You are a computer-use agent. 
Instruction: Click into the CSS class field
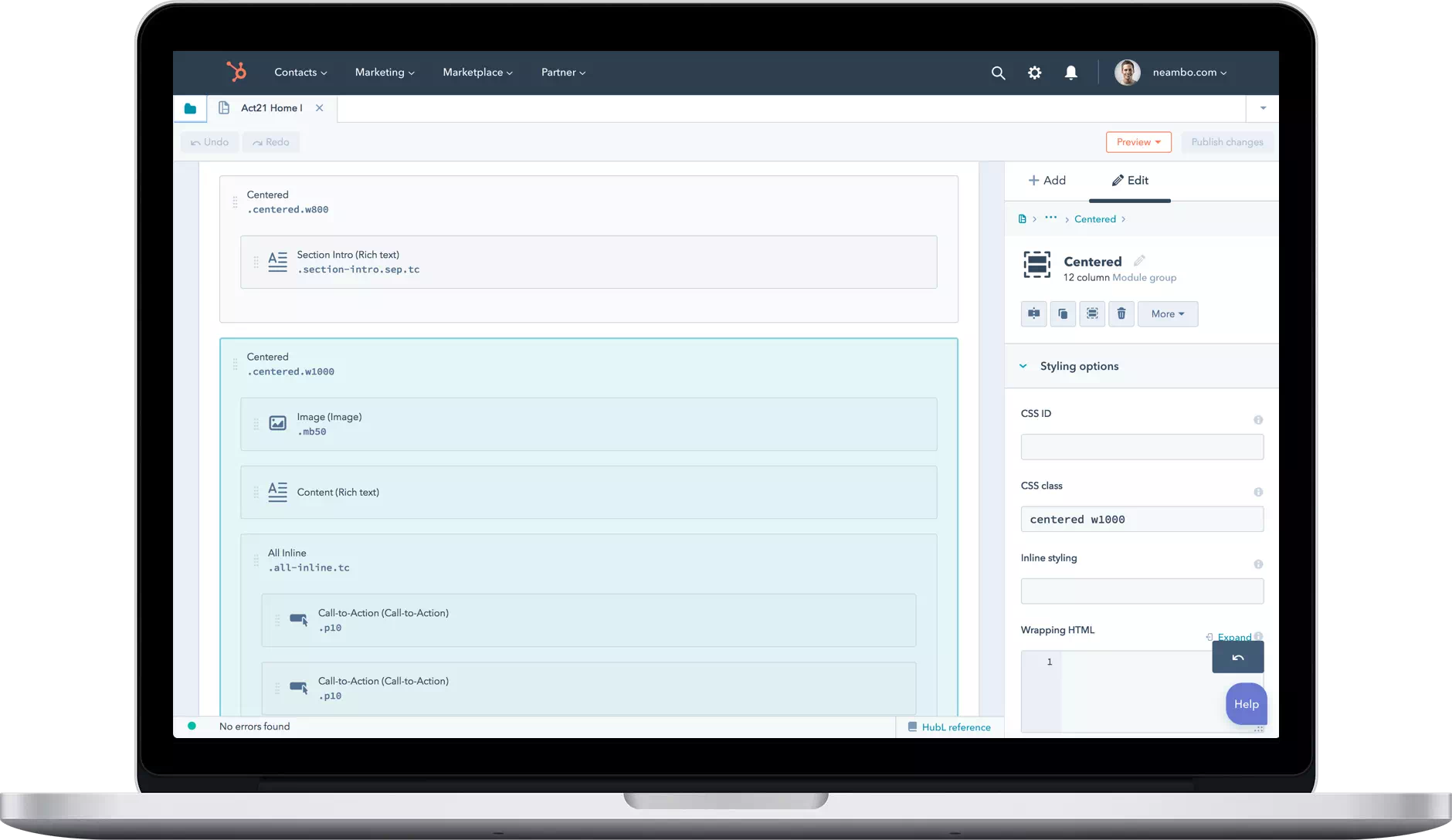[x=1142, y=520]
